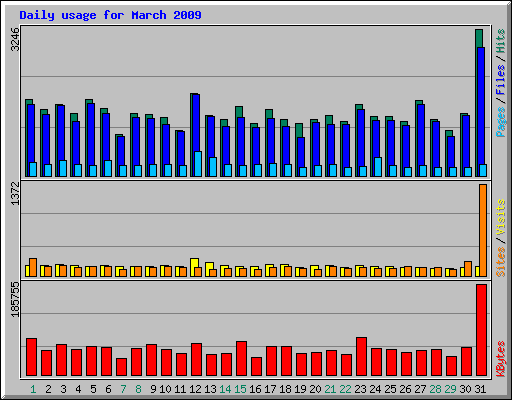Select the blue "Files" legend label

point(501,80)
